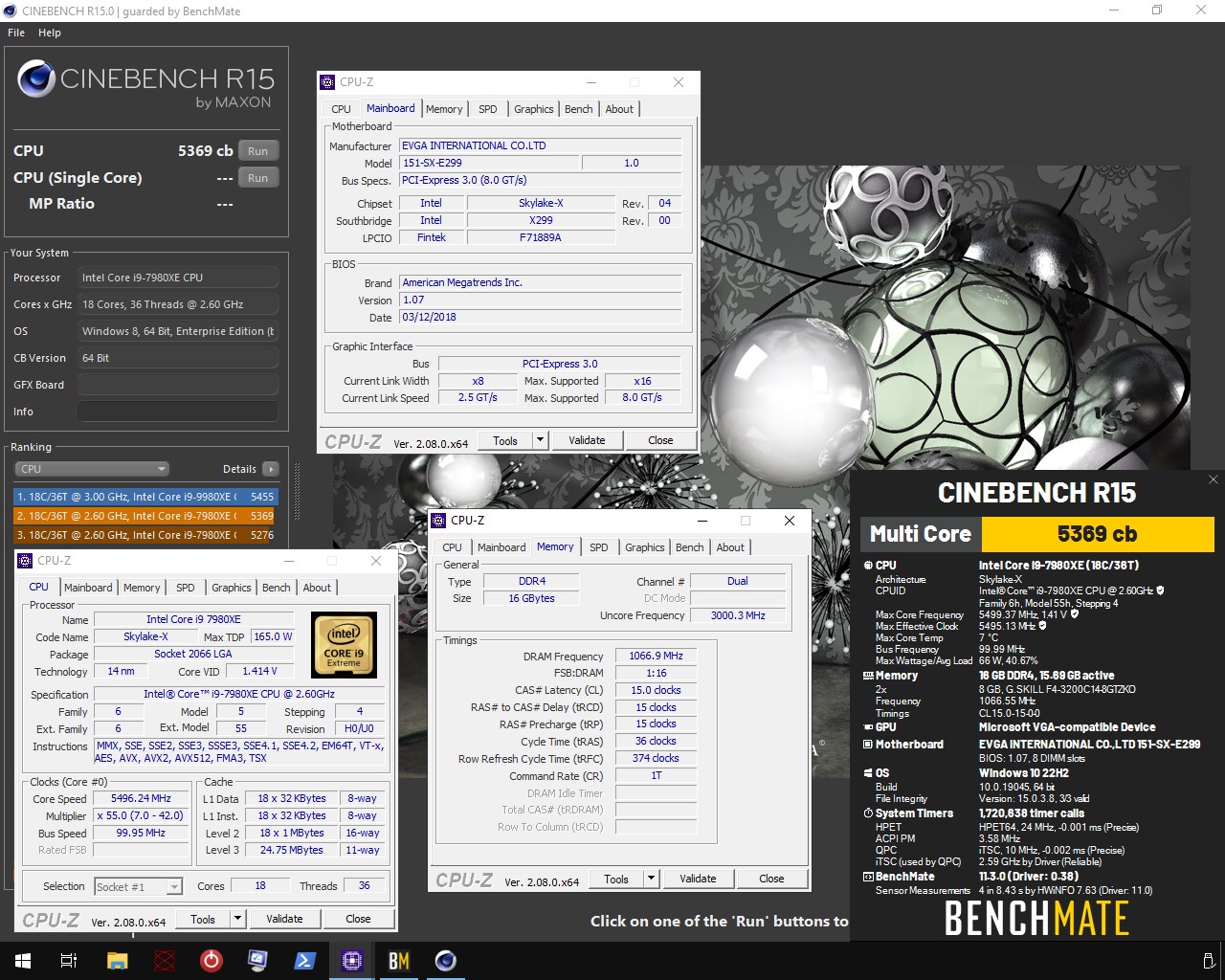Restore down the Cinebench window
Screen dimensions: 1225x980
point(1157,11)
